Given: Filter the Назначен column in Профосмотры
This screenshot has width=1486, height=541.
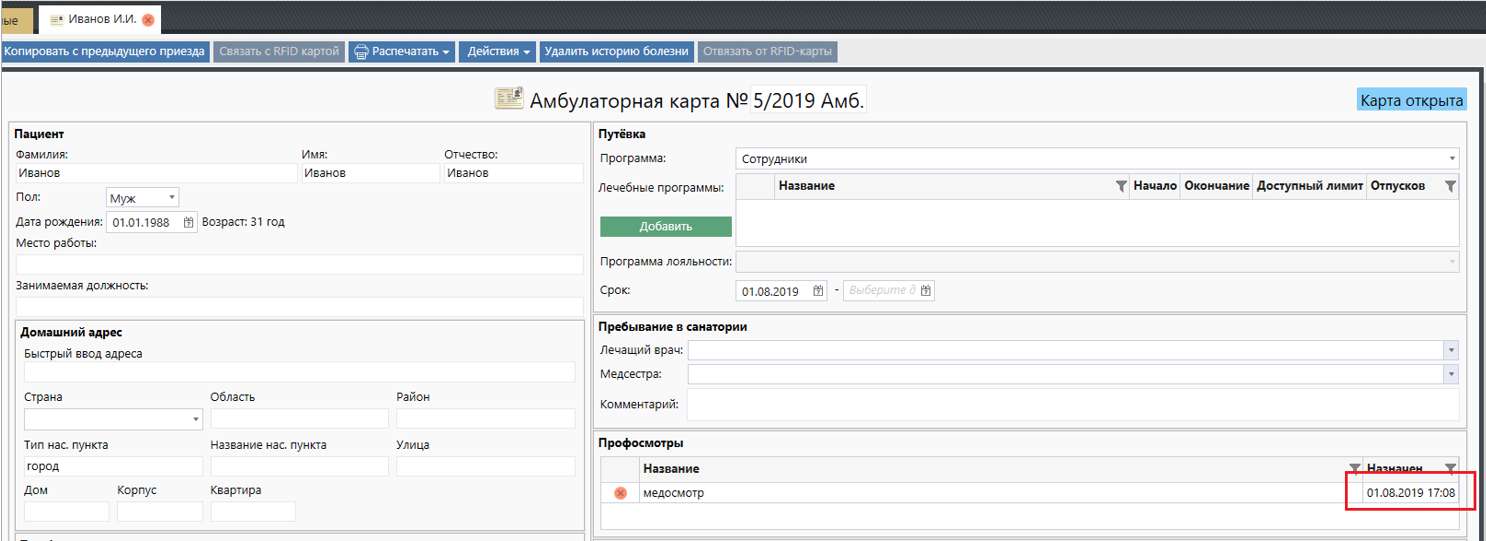Looking at the screenshot, I should (1450, 468).
